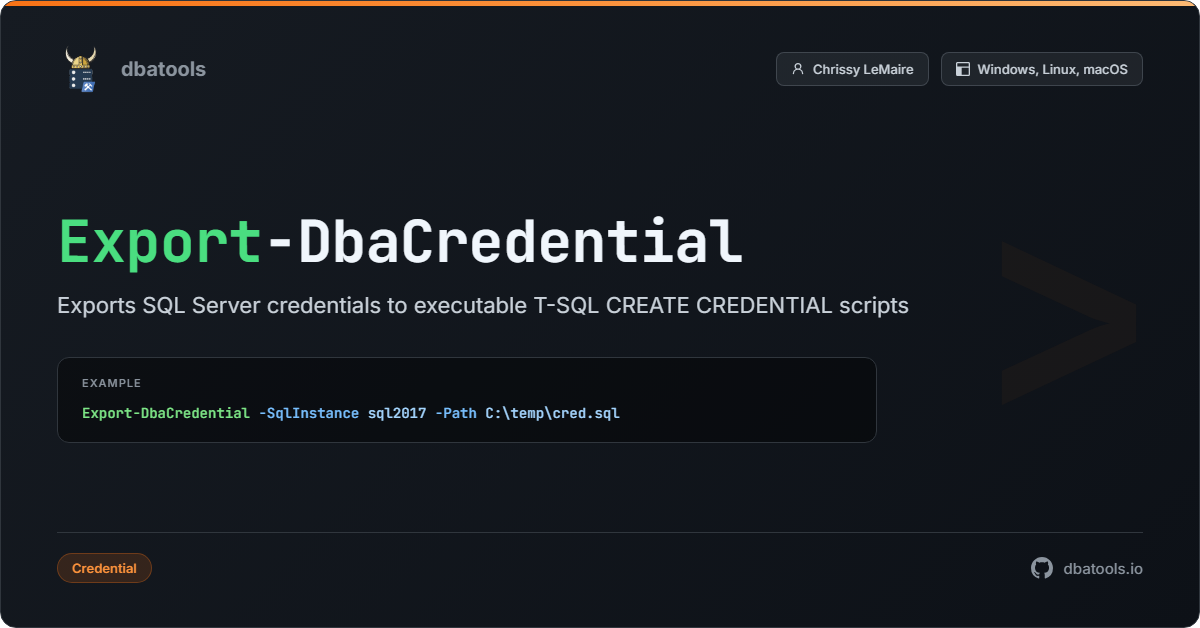Screen dimensions: 1200x628
Task: Select the orange Credential tag
Action: 104,568
